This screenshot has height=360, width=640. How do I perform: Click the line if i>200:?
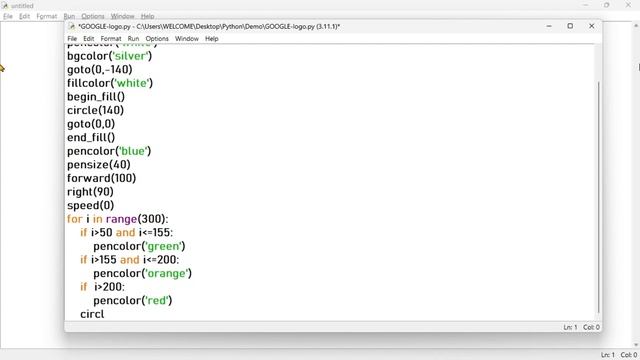pos(102,287)
